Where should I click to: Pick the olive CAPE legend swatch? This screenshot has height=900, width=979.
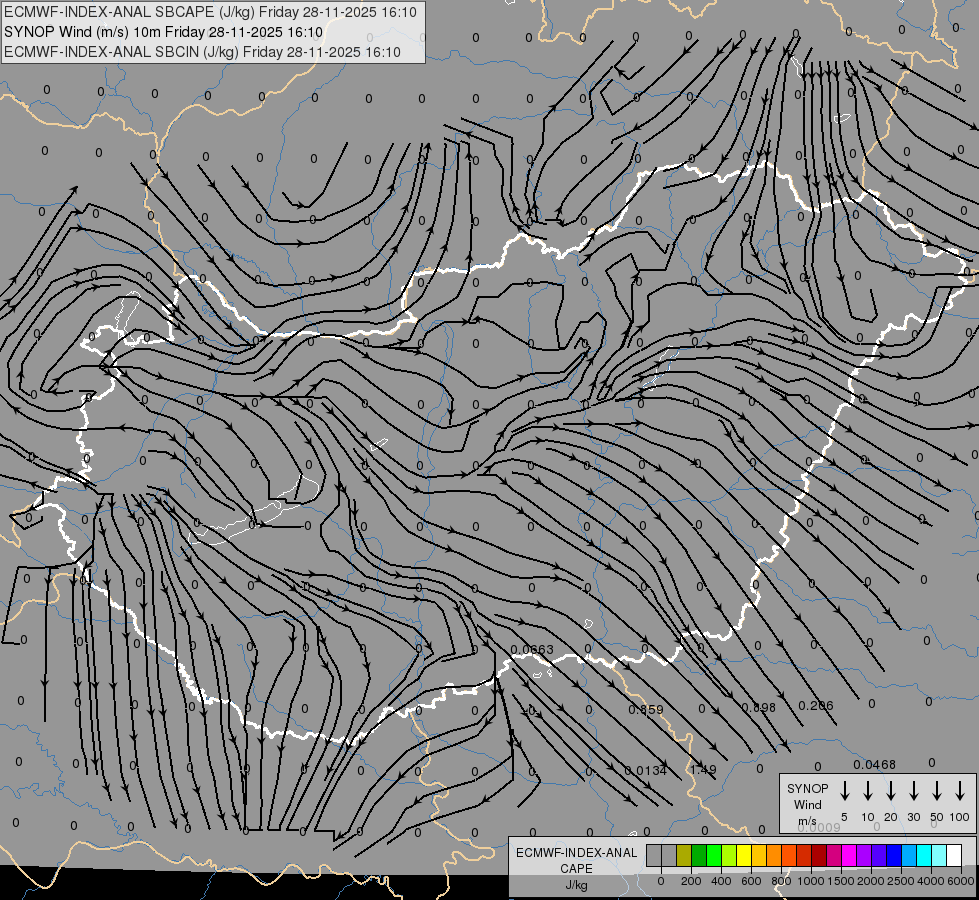(x=684, y=855)
